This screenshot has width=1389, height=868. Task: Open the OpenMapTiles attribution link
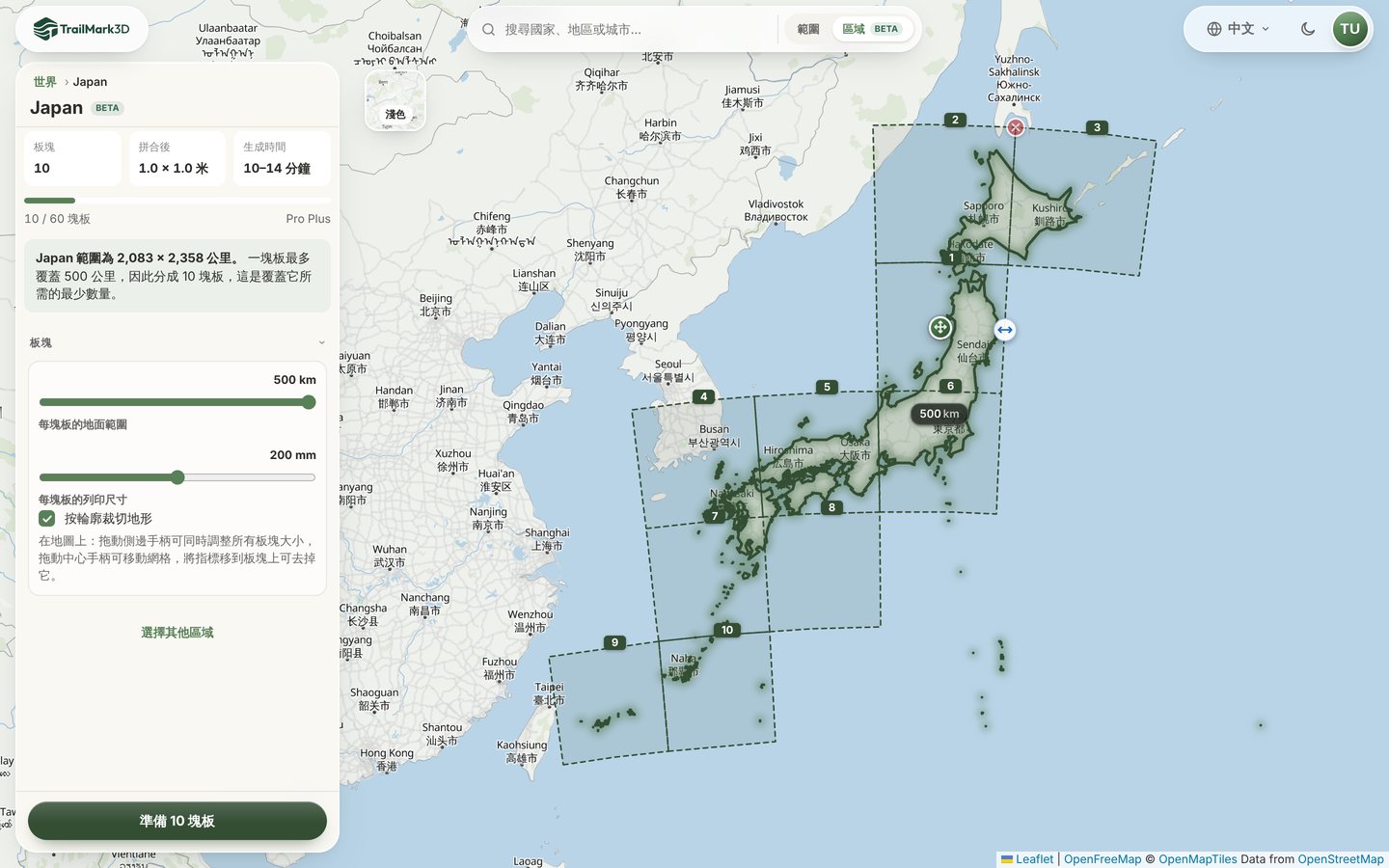[1198, 859]
